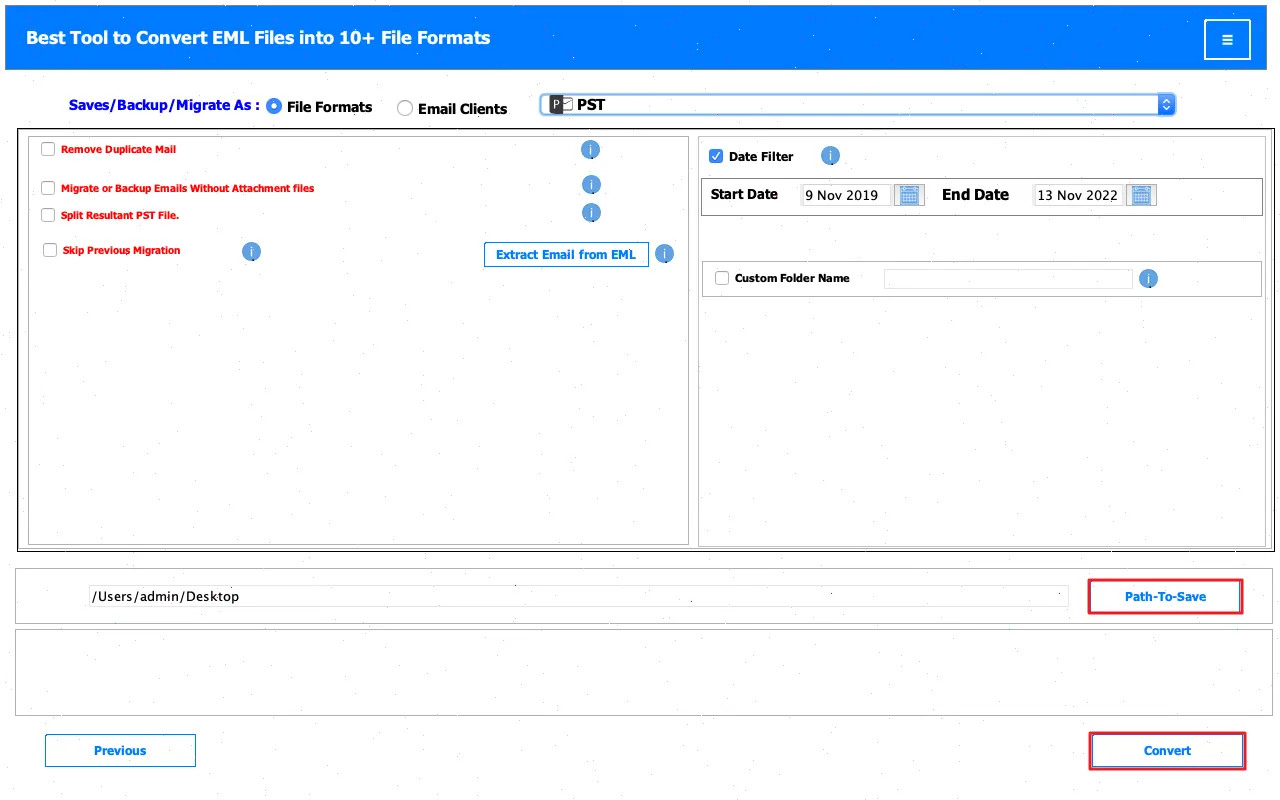Enable Split Resultant PST File option
This screenshot has height=800, width=1280.
(48, 215)
